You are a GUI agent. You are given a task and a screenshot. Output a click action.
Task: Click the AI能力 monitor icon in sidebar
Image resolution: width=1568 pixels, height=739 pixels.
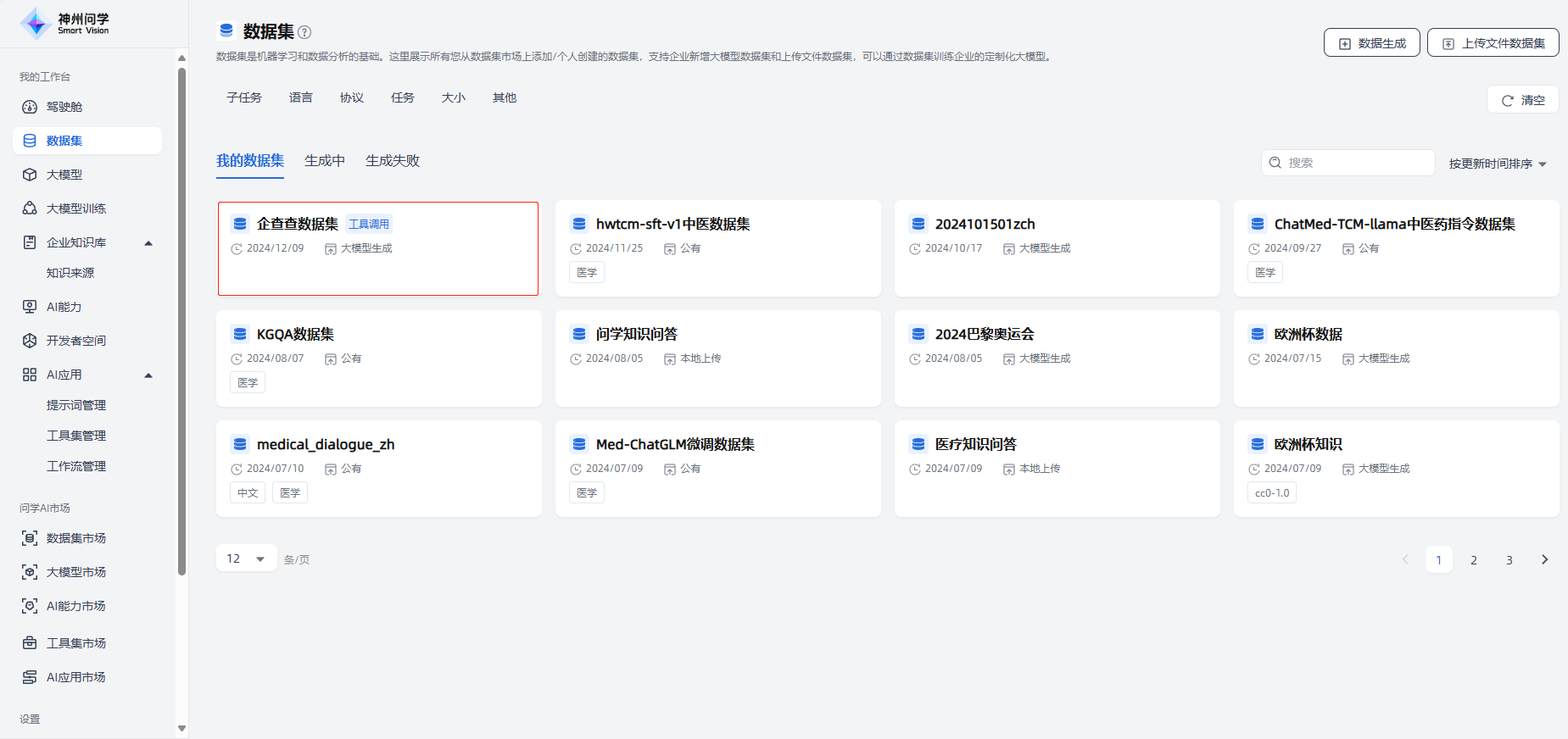coord(30,307)
